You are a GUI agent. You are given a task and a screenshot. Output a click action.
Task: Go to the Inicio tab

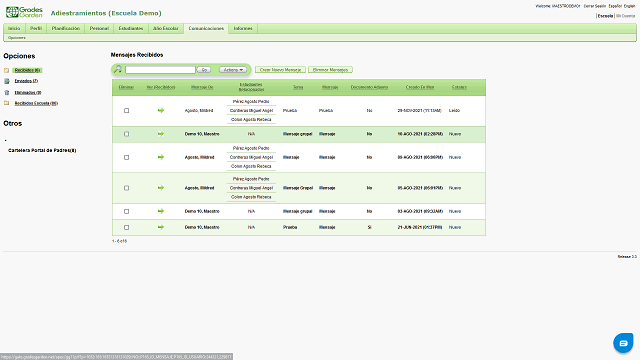[x=14, y=28]
